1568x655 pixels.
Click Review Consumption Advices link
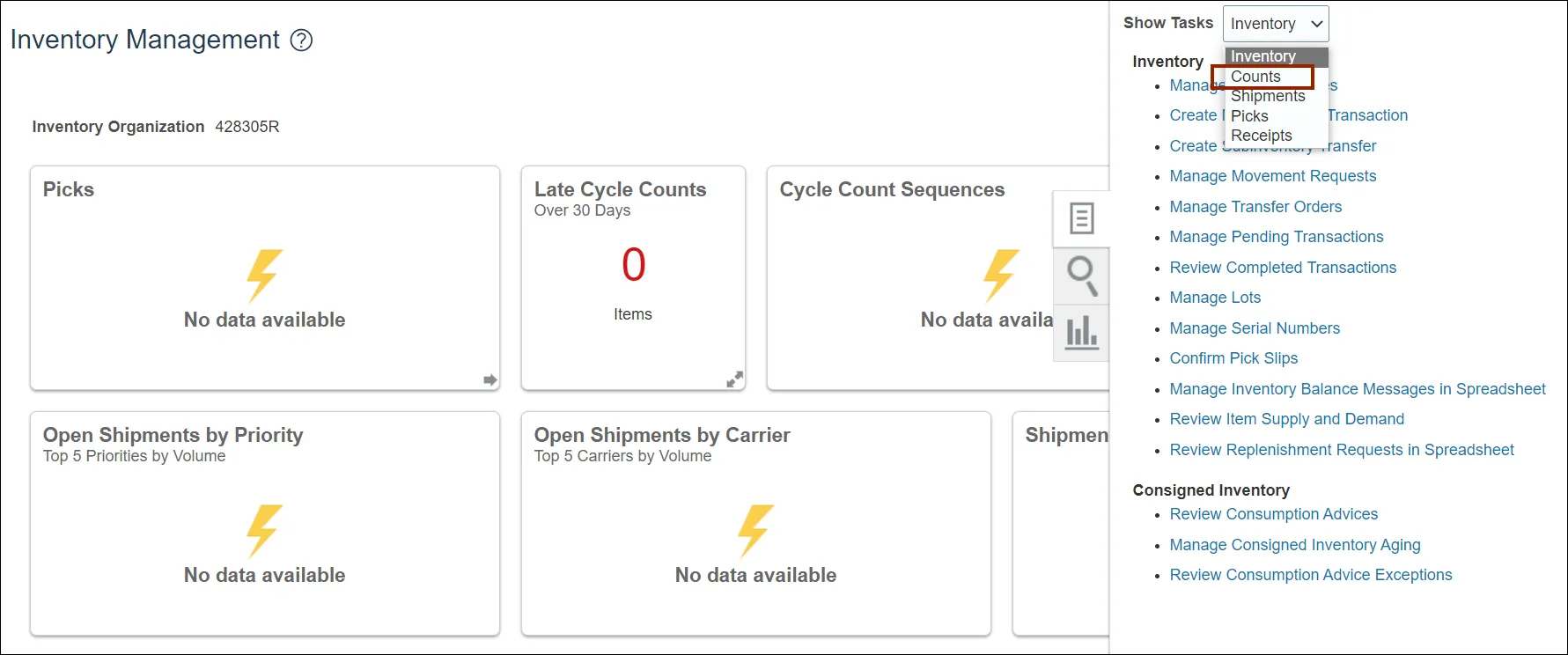point(1273,514)
